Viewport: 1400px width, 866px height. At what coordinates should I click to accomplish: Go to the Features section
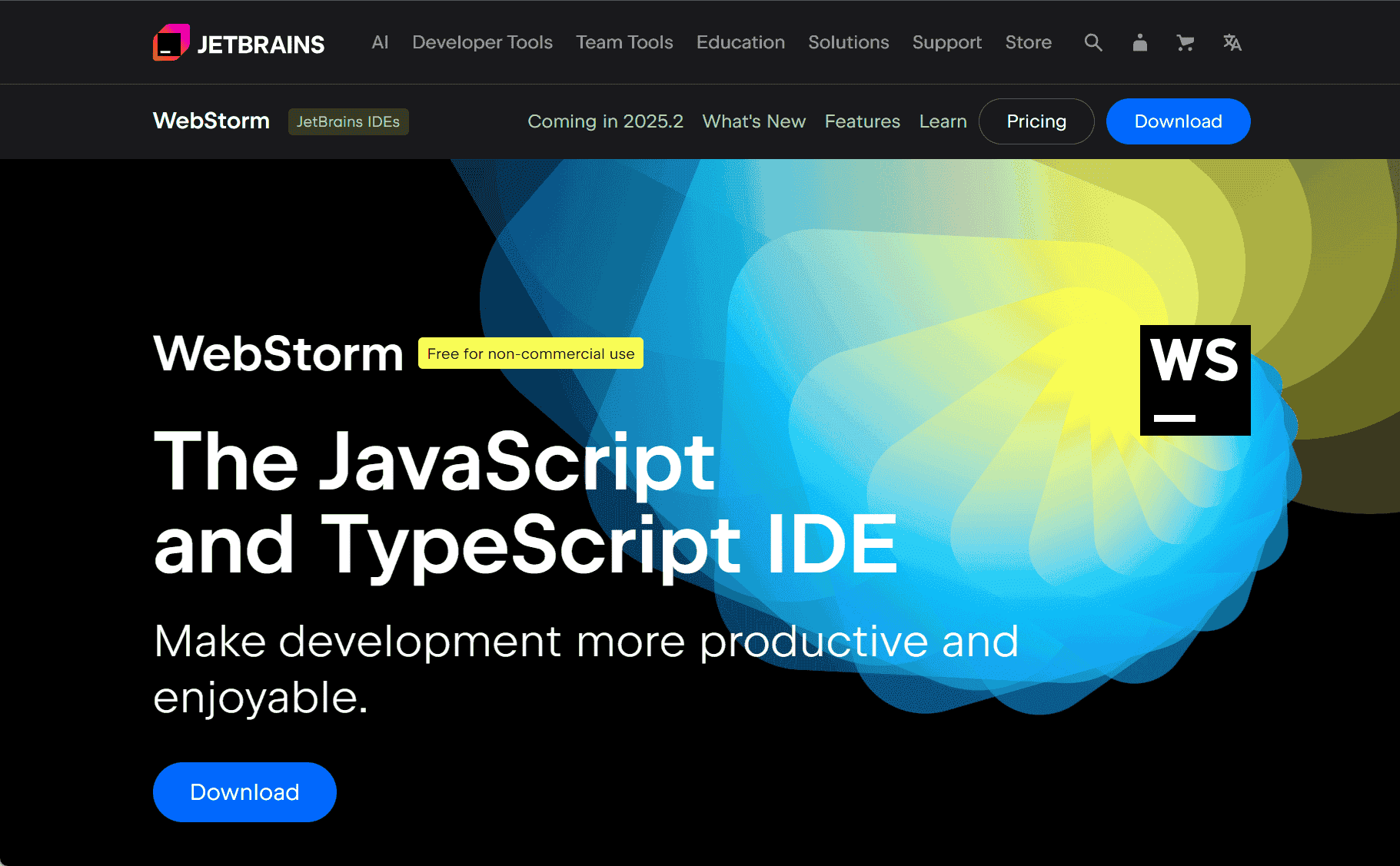coord(862,121)
